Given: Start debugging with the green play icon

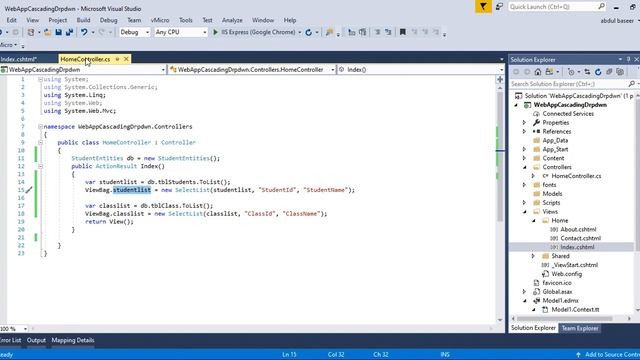Looking at the screenshot, I should [x=216, y=32].
